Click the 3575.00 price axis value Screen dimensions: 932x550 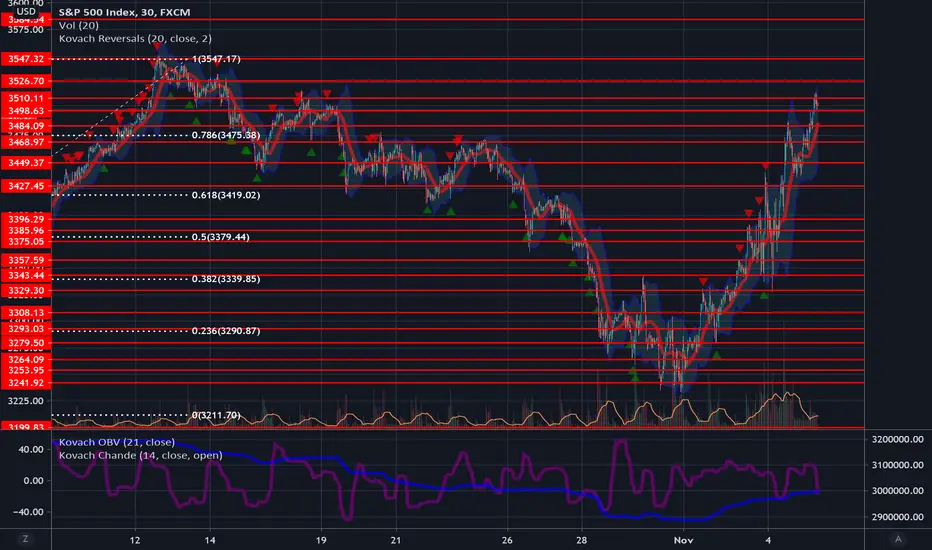click(x=26, y=30)
